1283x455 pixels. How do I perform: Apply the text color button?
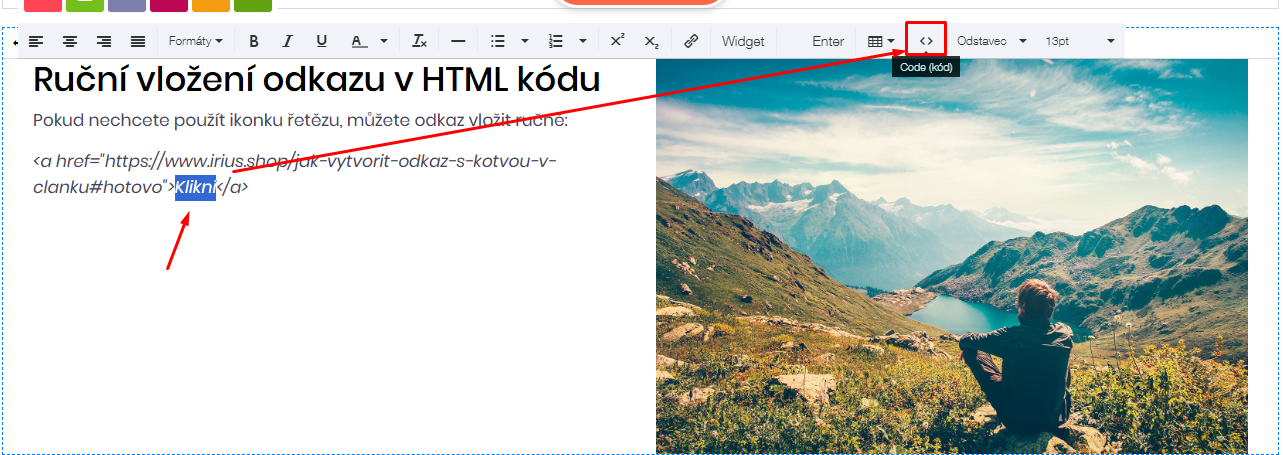pos(358,41)
